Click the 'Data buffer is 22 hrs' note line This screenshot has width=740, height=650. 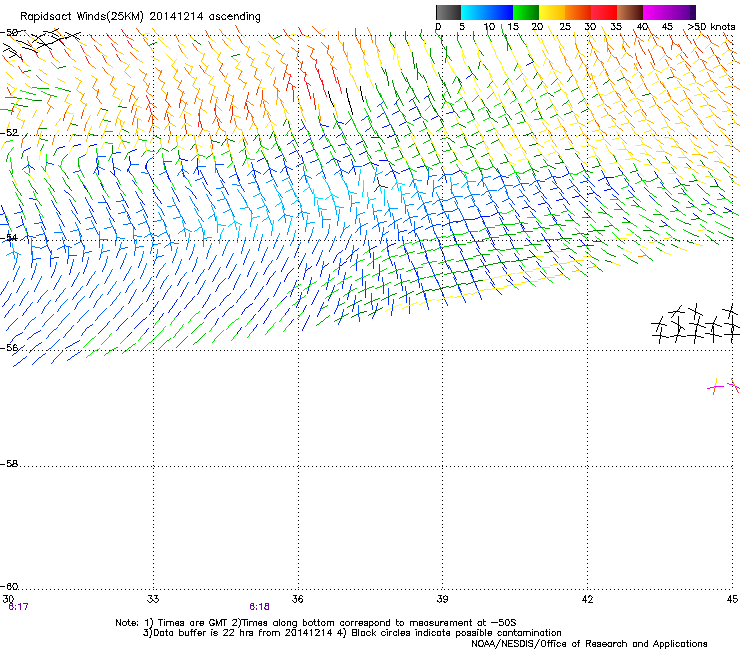click(x=352, y=633)
